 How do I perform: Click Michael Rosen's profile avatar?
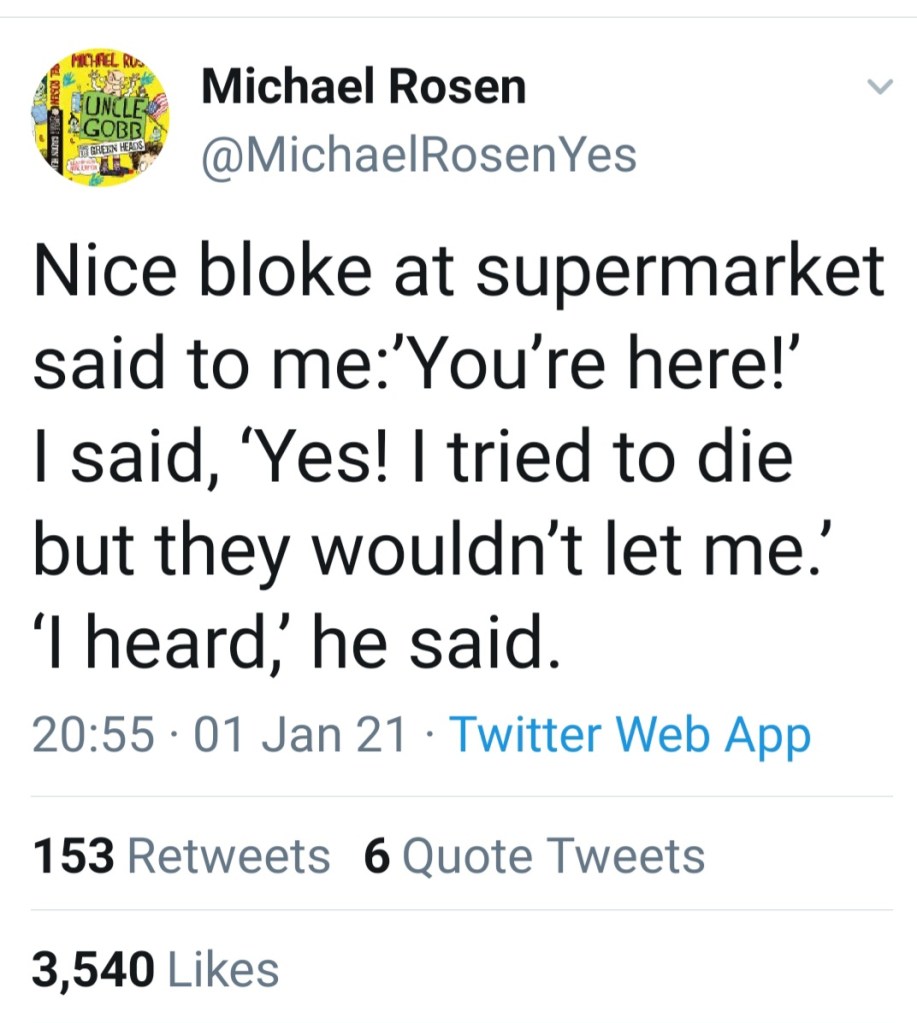pos(99,119)
